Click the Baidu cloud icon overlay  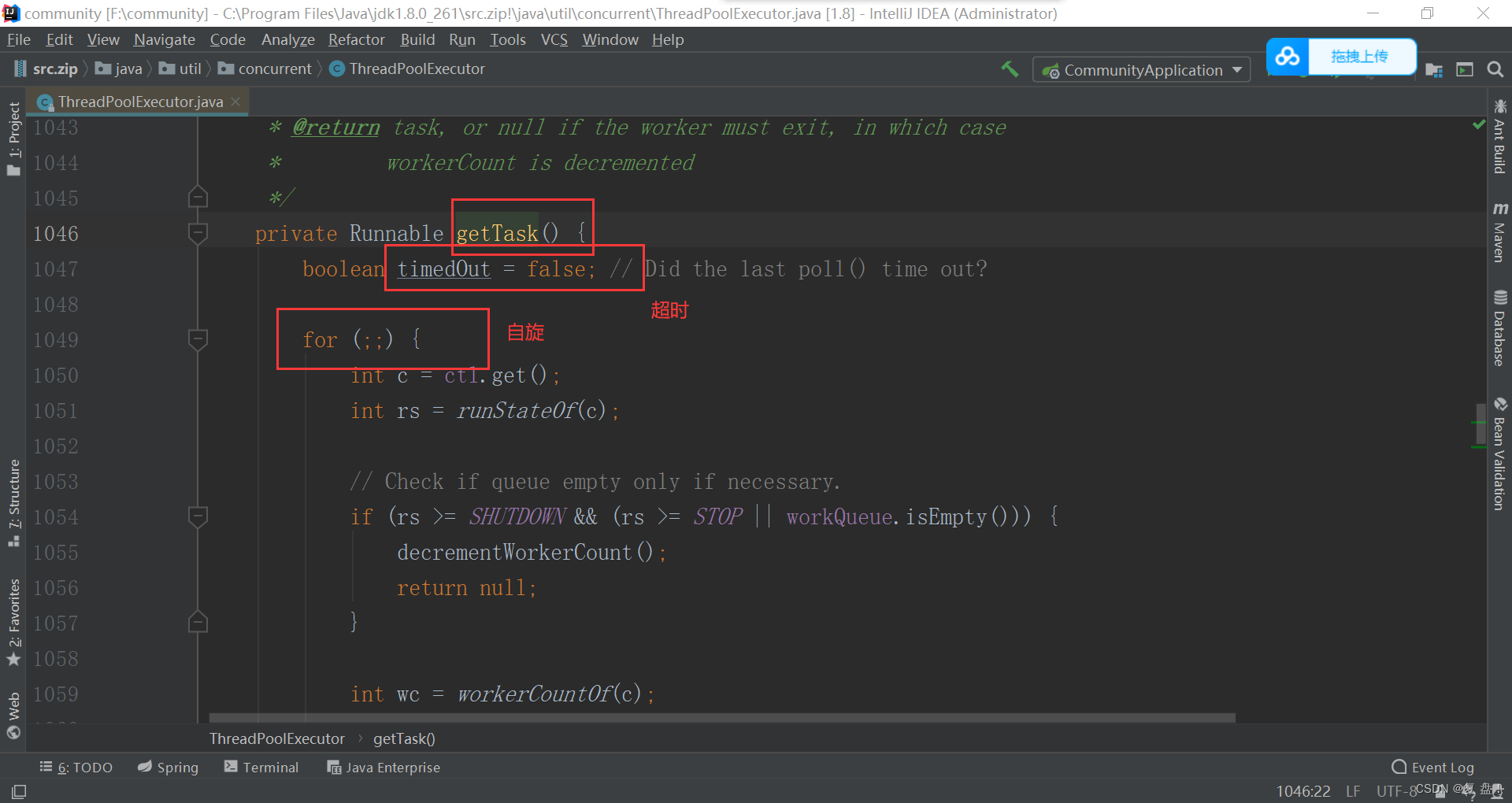coord(1288,57)
